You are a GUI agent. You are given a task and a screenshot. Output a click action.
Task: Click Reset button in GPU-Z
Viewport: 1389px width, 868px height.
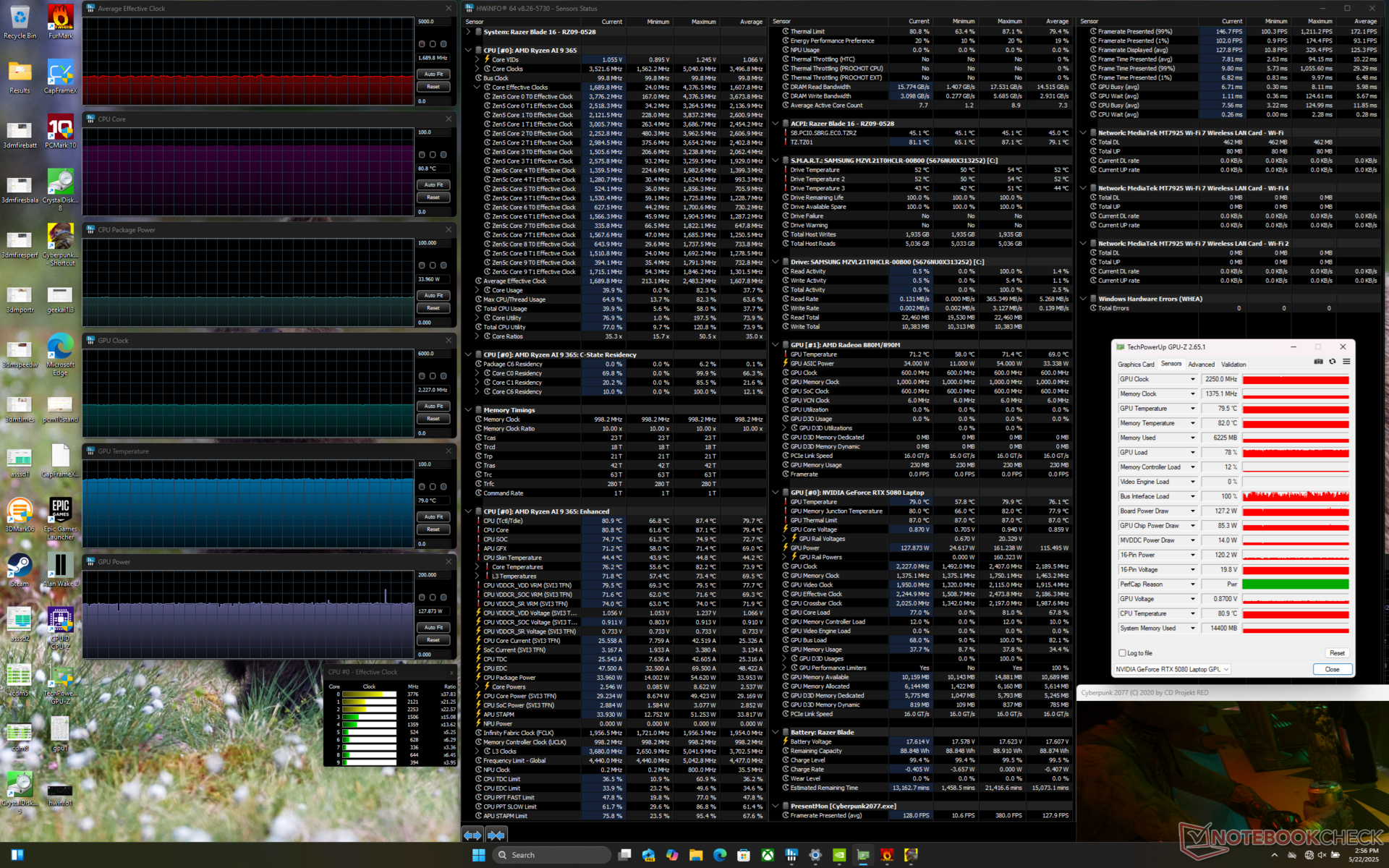1336,653
